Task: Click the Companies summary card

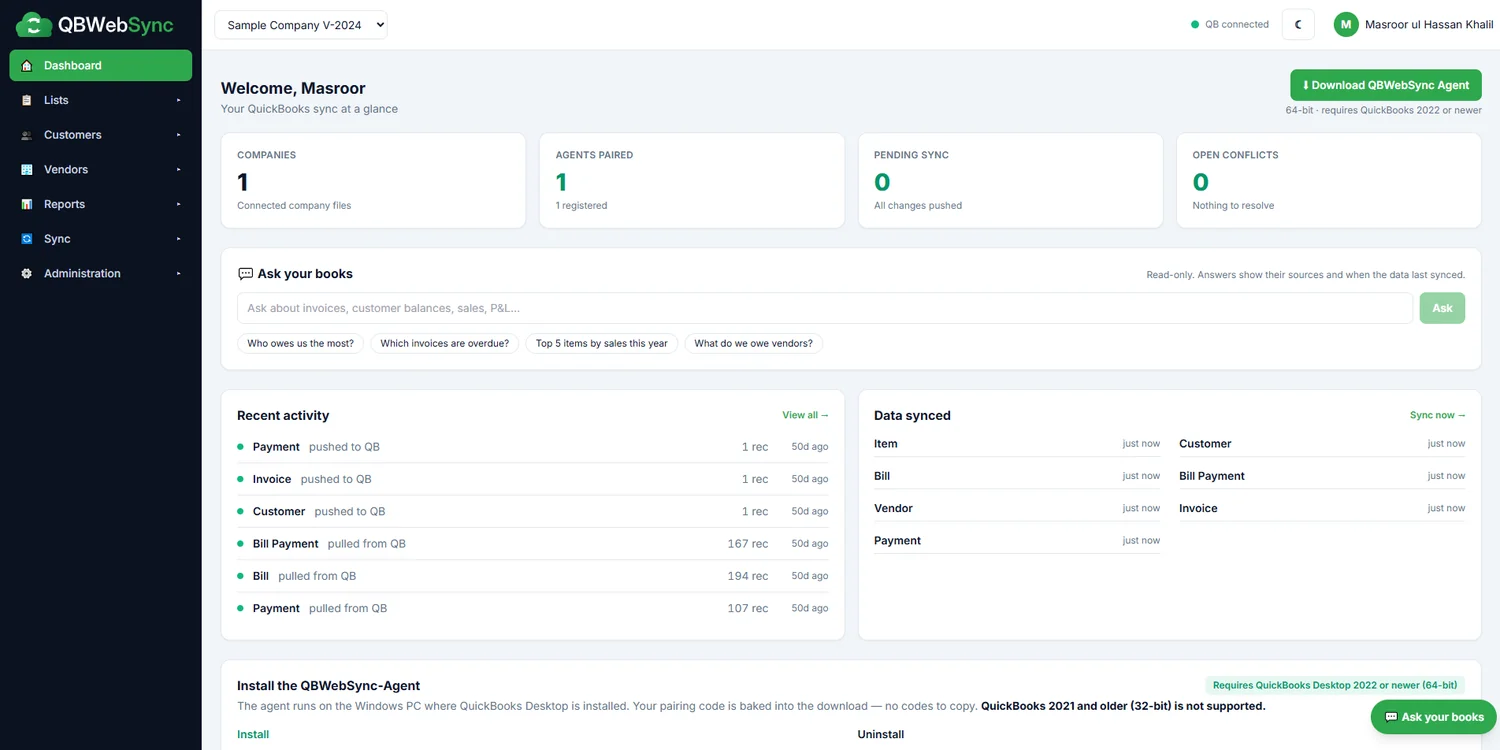Action: click(373, 181)
